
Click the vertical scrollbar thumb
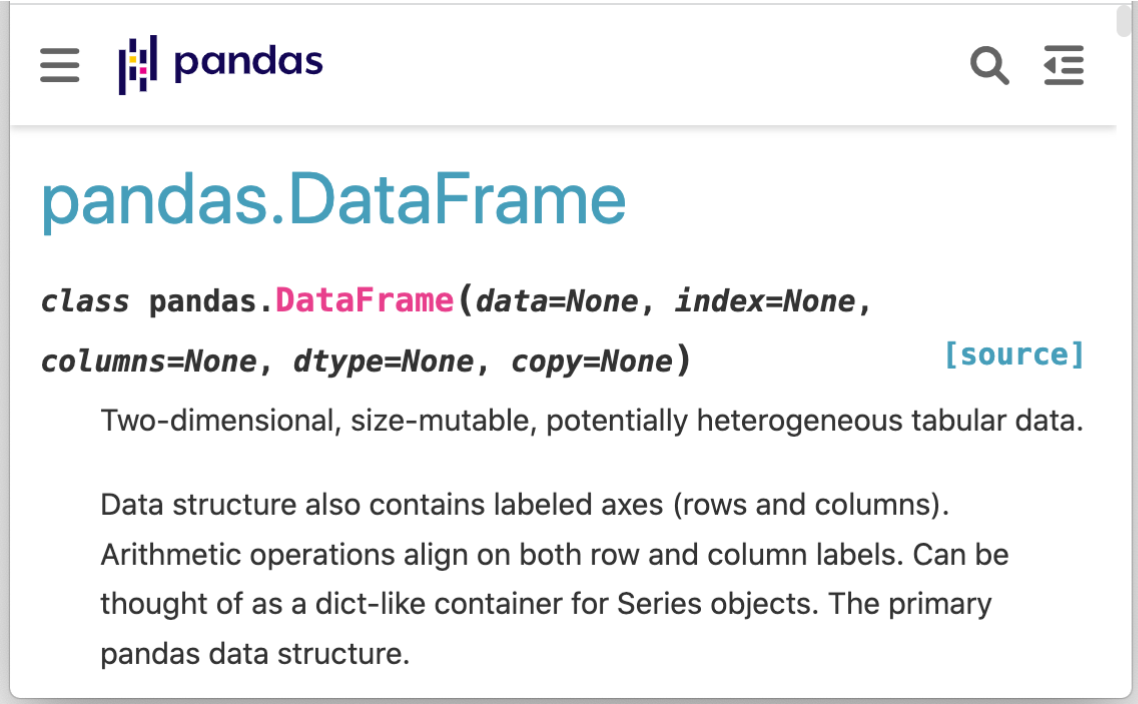(1126, 22)
